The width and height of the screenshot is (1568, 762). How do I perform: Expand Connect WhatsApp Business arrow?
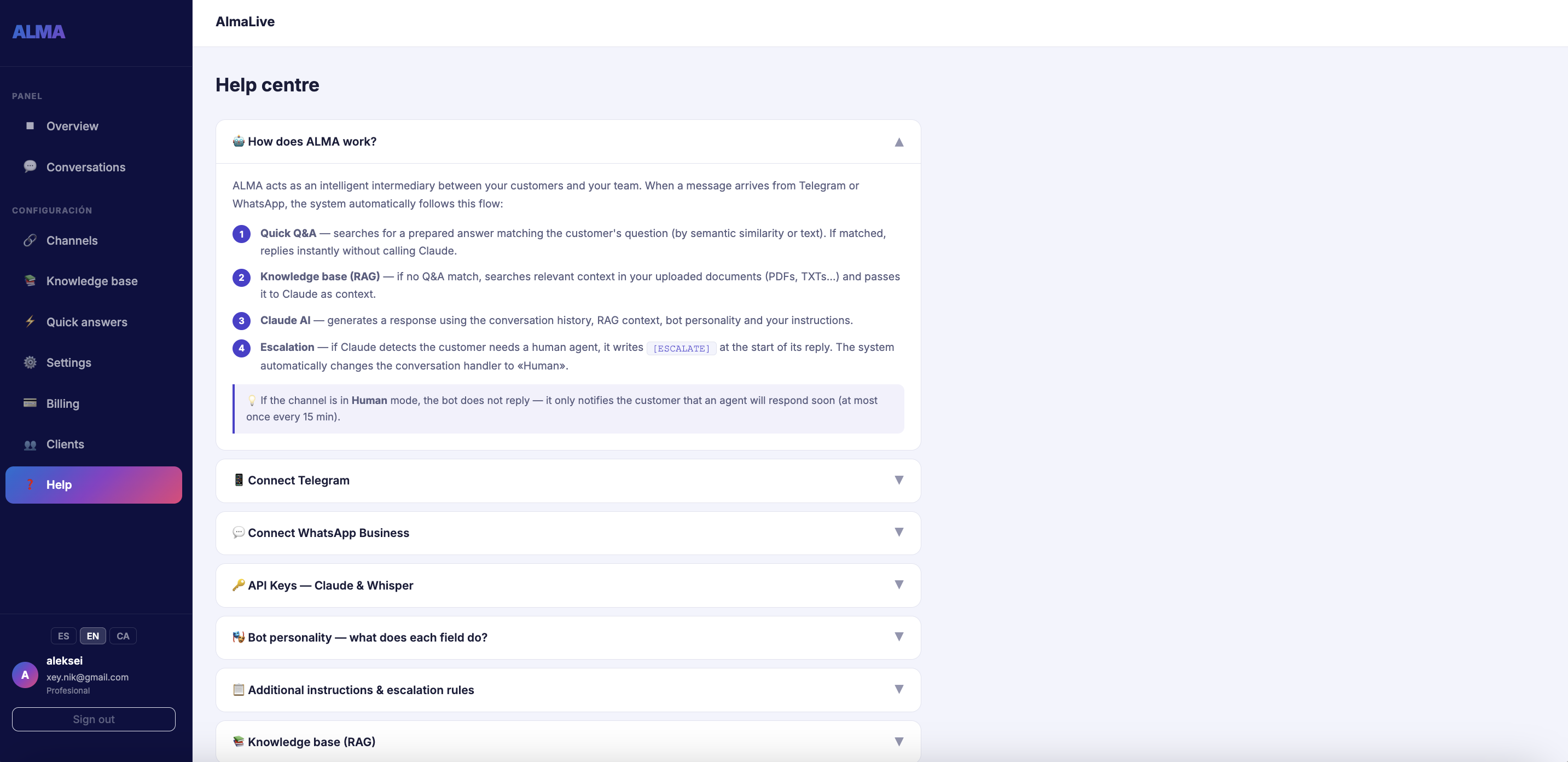pyautogui.click(x=898, y=533)
